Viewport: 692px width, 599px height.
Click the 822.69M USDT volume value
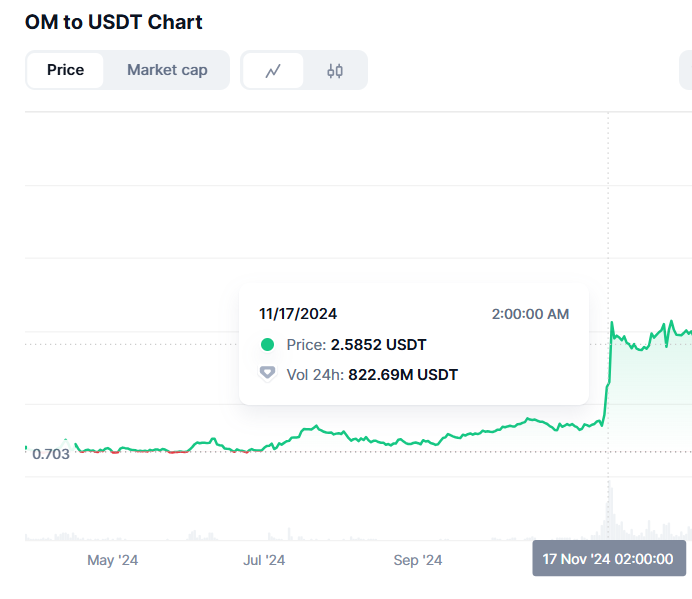(x=403, y=374)
